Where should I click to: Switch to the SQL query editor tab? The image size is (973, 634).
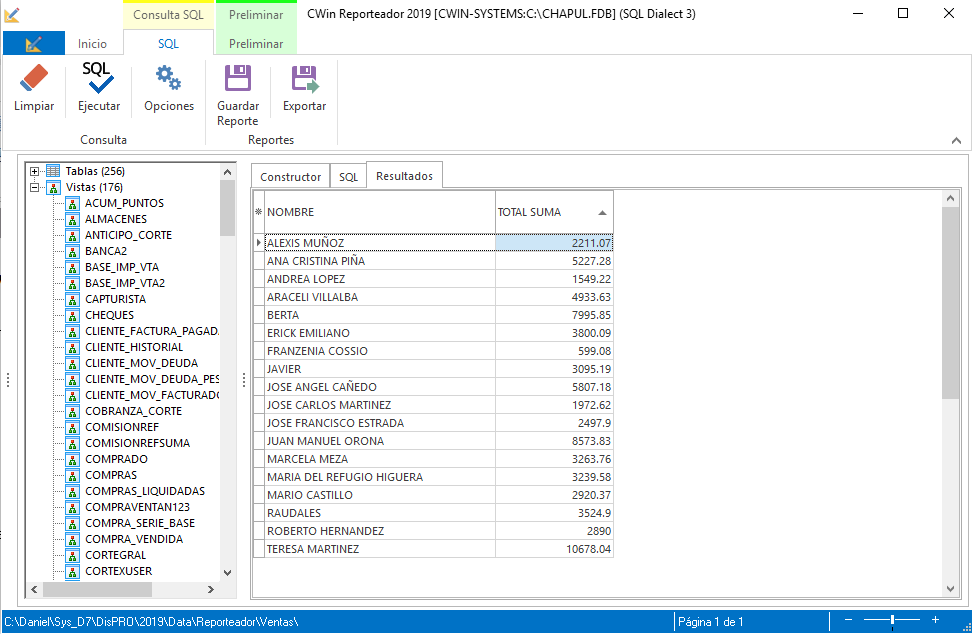(348, 177)
